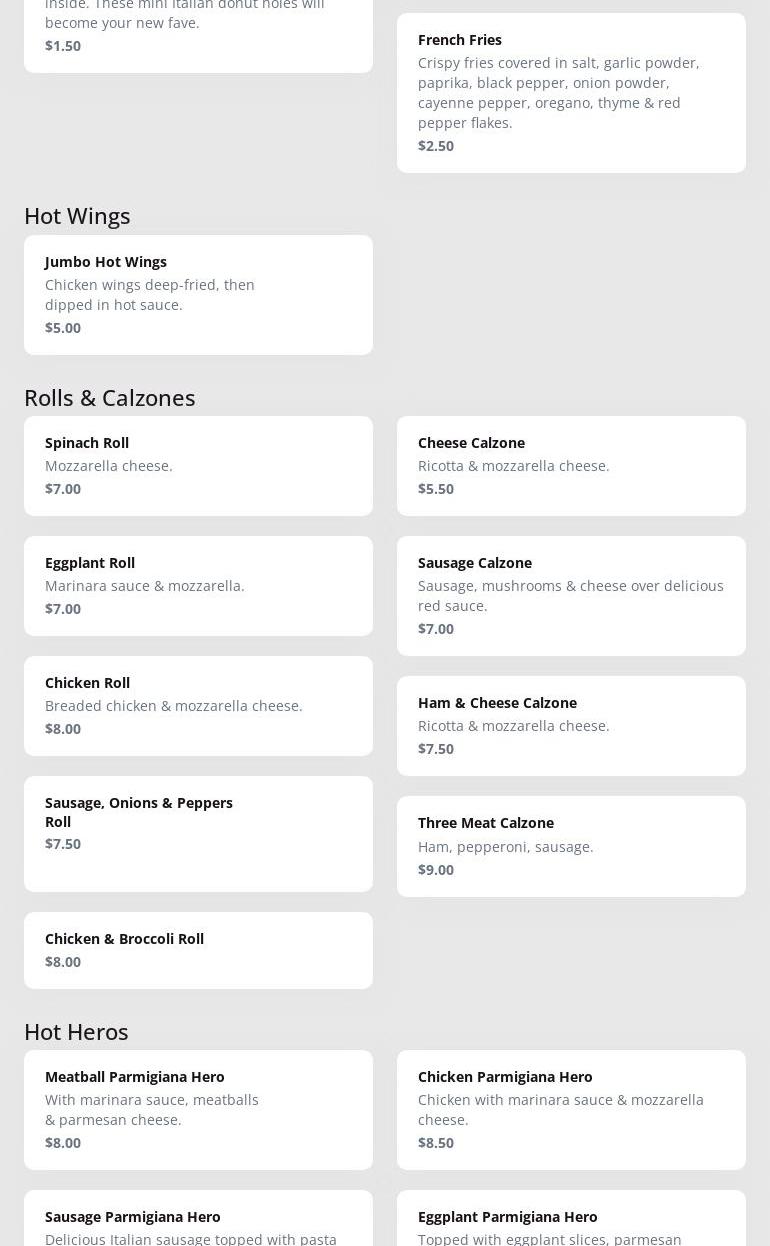Click the $9.00 price on Three Meat Calzone
Image resolution: width=770 pixels, height=1246 pixels.
coord(436,869)
